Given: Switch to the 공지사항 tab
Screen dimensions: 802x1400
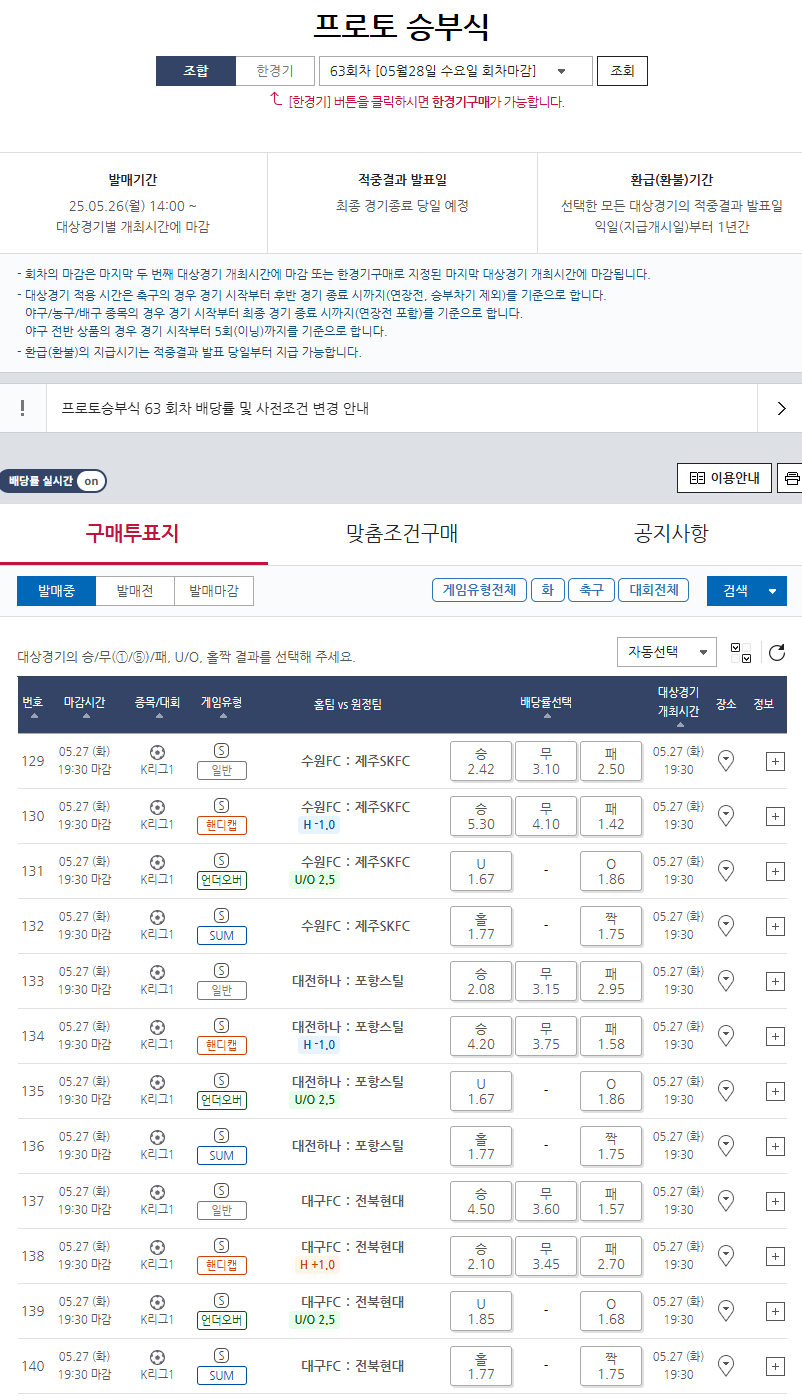Looking at the screenshot, I should point(671,533).
